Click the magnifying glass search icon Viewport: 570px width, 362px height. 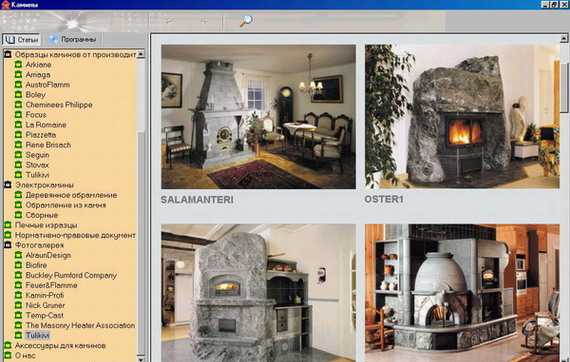click(246, 20)
